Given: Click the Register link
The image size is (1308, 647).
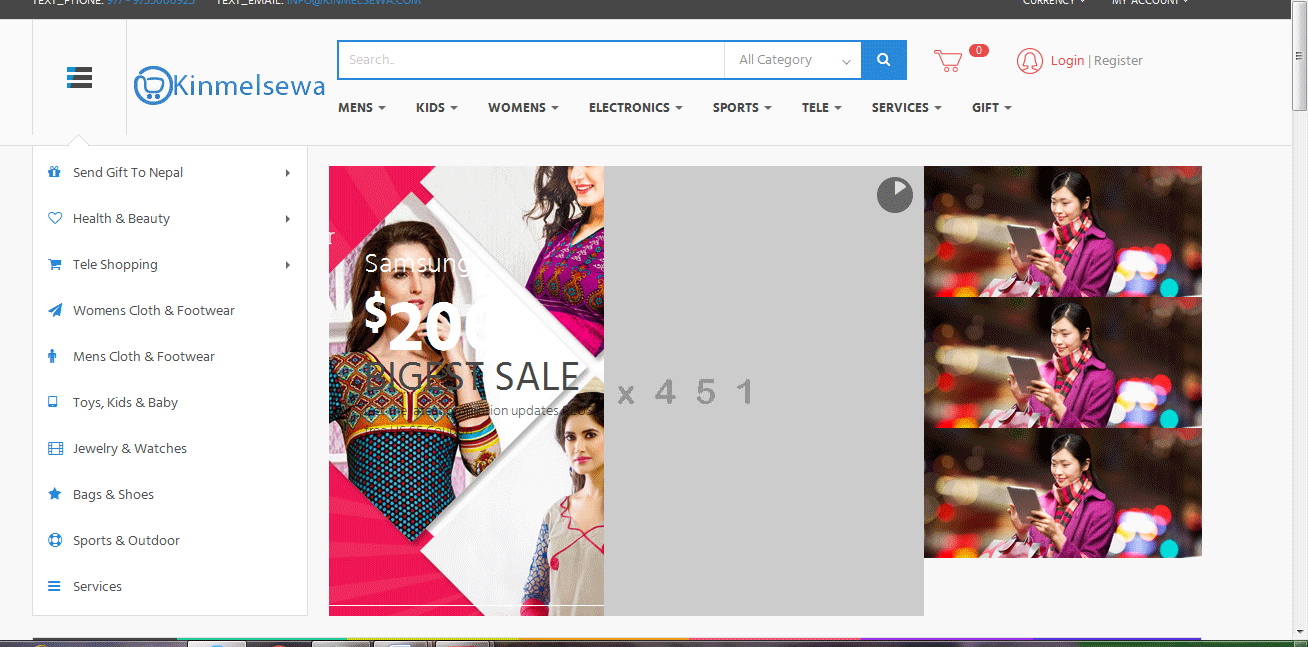Looking at the screenshot, I should pos(1118,61).
